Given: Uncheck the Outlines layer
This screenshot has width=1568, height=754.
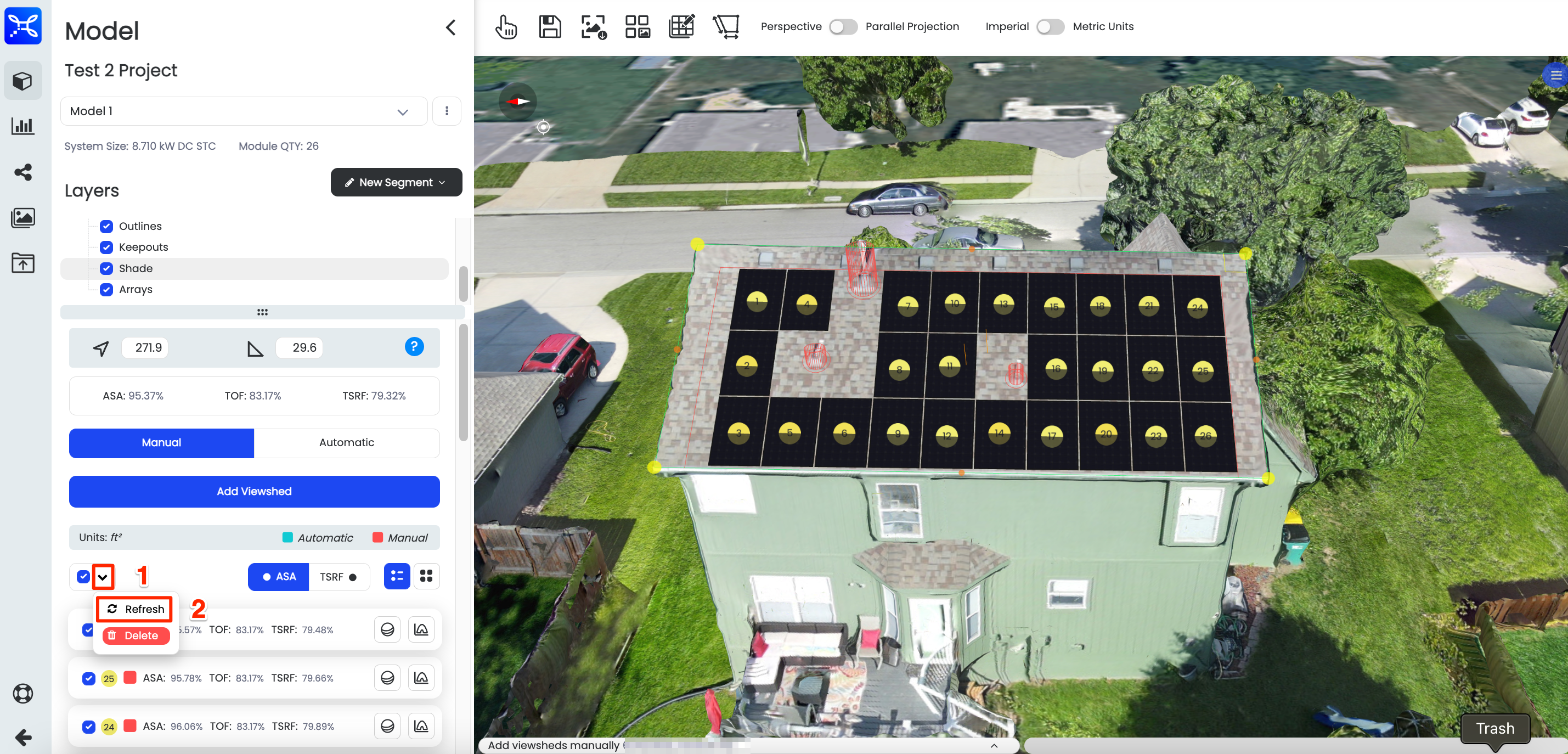Looking at the screenshot, I should click(x=106, y=226).
